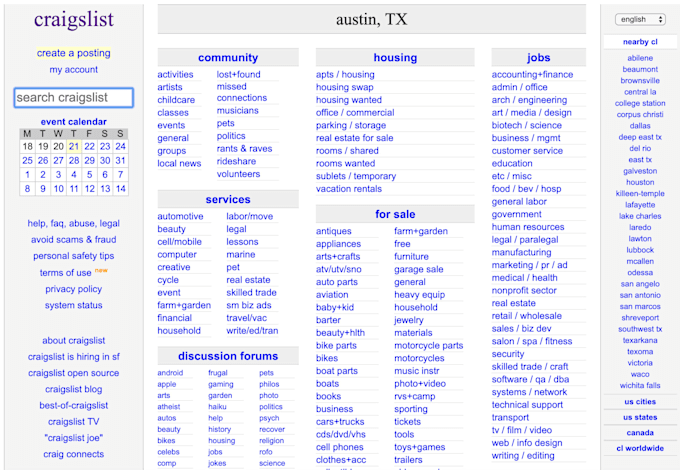
Task: Click the craigslist logo at top left
Action: click(74, 20)
